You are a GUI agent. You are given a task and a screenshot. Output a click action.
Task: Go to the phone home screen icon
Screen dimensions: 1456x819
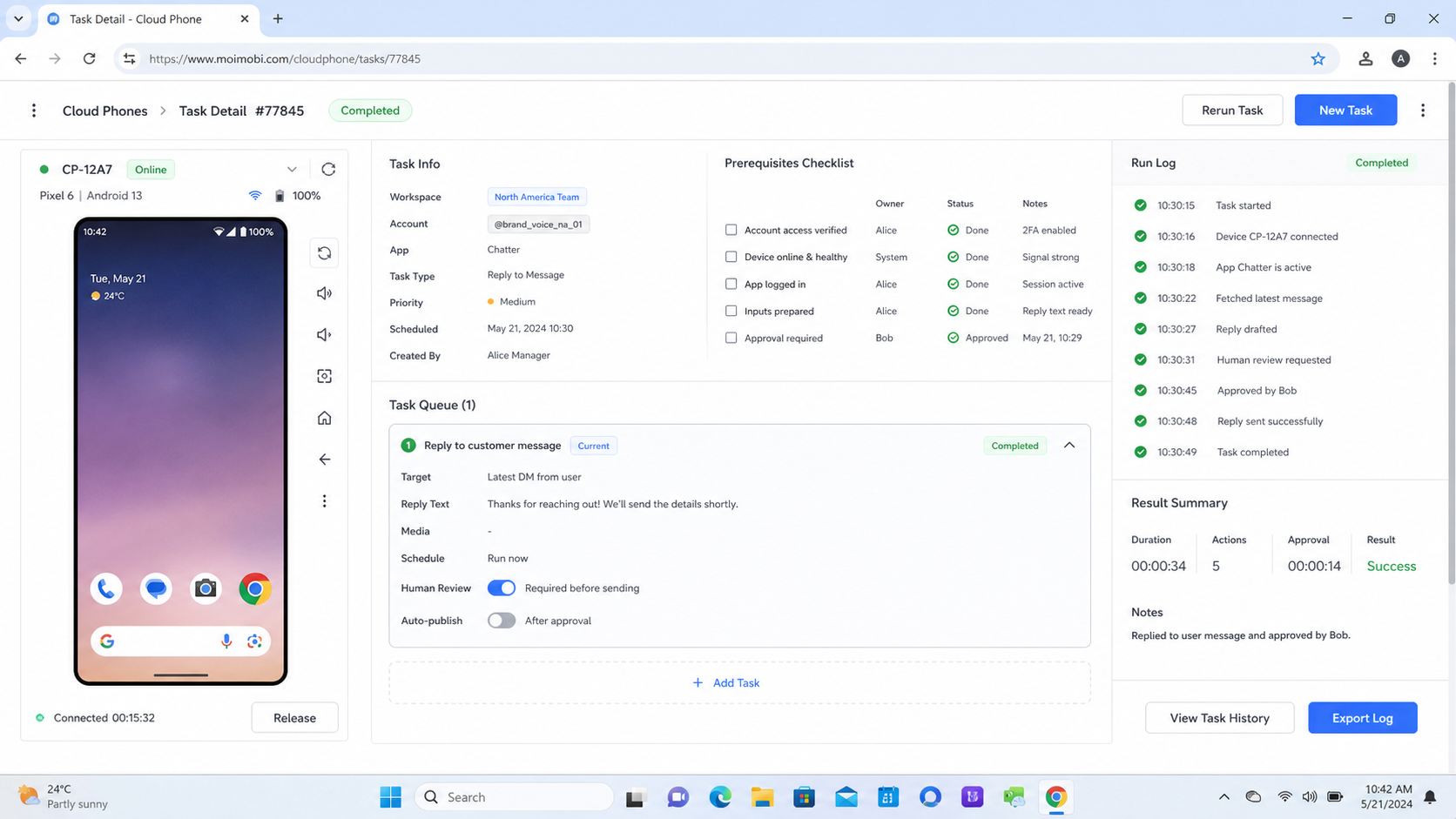click(x=324, y=418)
